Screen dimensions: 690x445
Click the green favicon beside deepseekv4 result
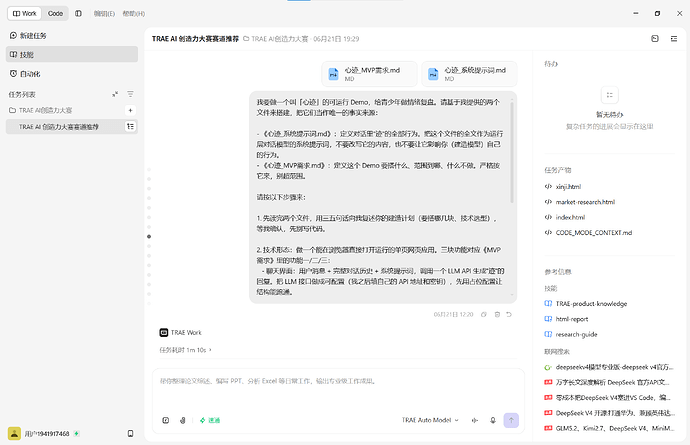tap(548, 367)
